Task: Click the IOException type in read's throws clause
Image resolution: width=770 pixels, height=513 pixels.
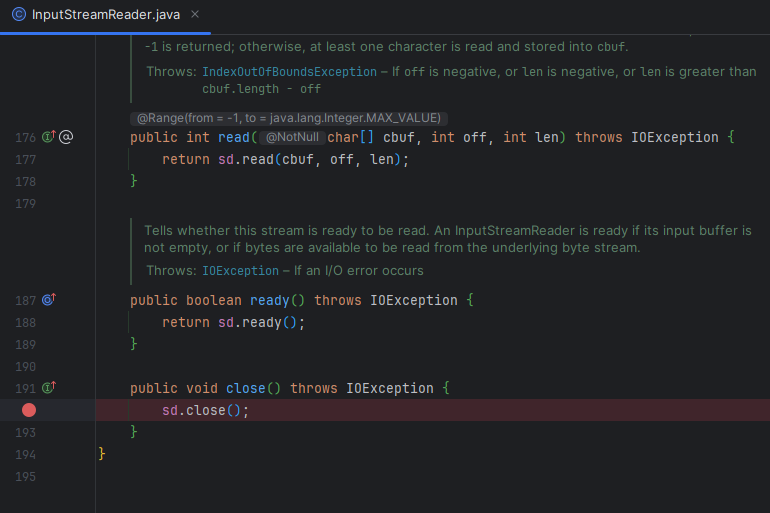Action: pyautogui.click(x=674, y=137)
